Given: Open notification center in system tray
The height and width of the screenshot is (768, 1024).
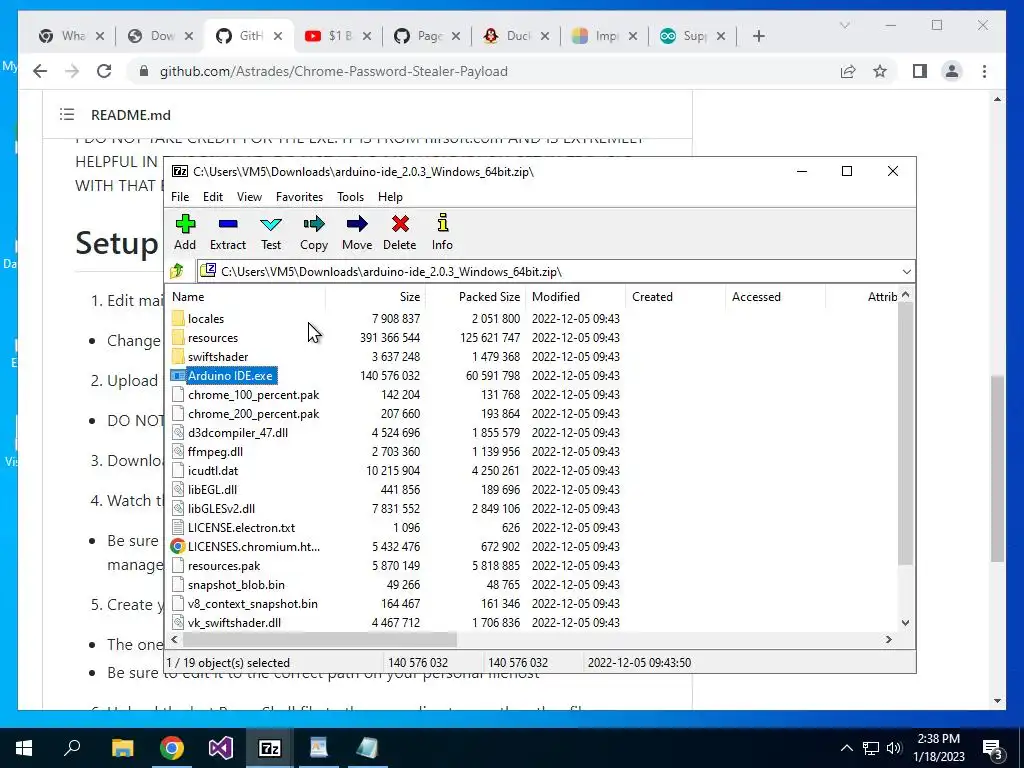Looking at the screenshot, I should tap(993, 748).
